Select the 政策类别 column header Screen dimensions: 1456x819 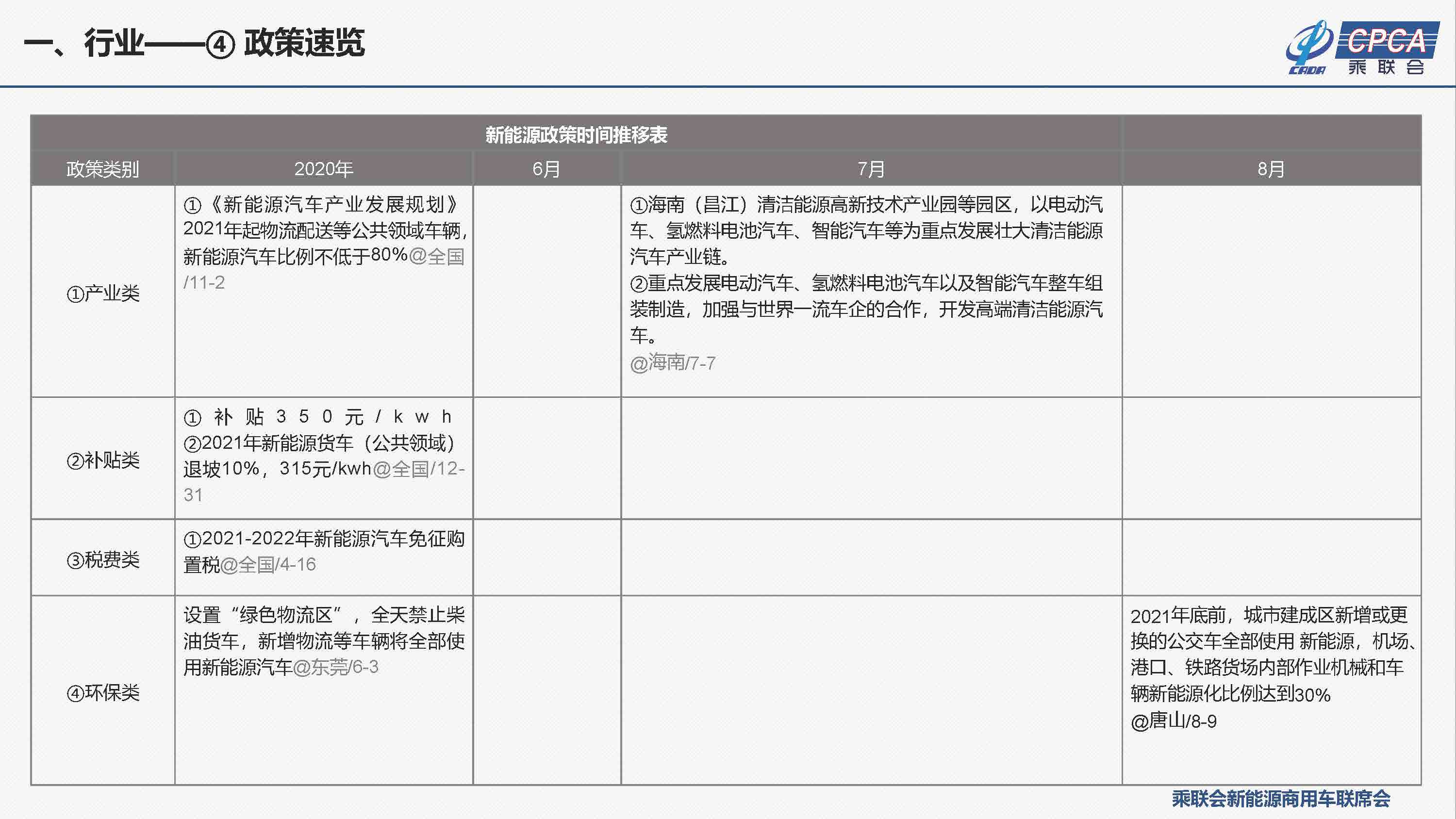tap(103, 168)
